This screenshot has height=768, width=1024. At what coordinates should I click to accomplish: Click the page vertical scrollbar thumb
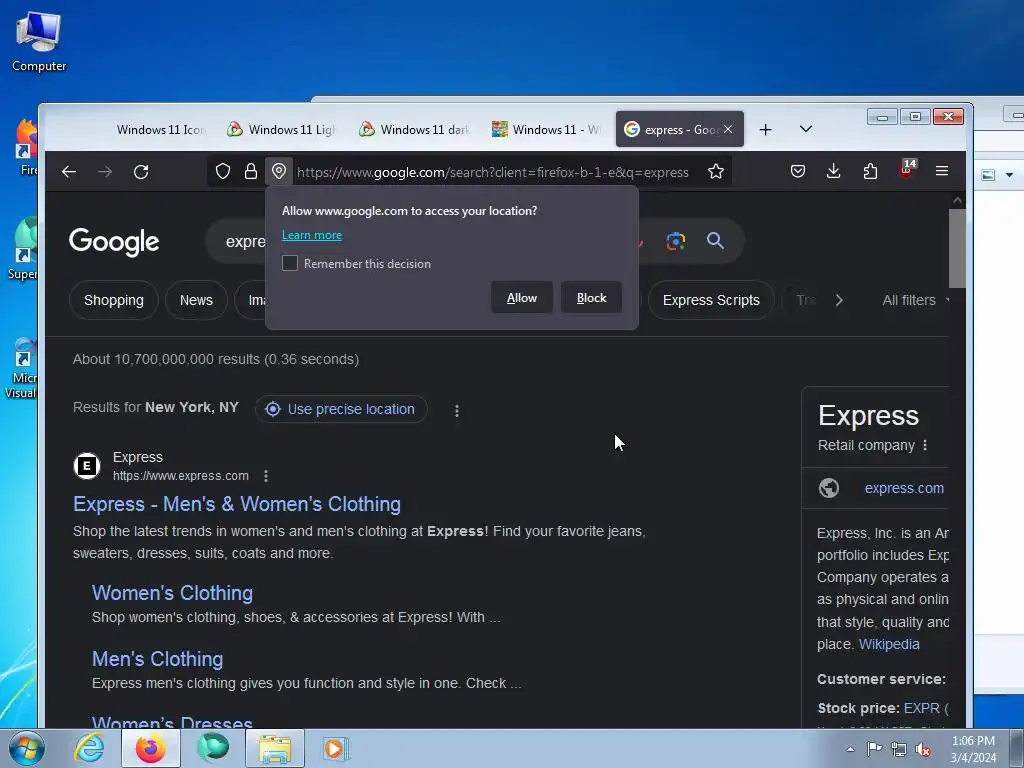[957, 248]
